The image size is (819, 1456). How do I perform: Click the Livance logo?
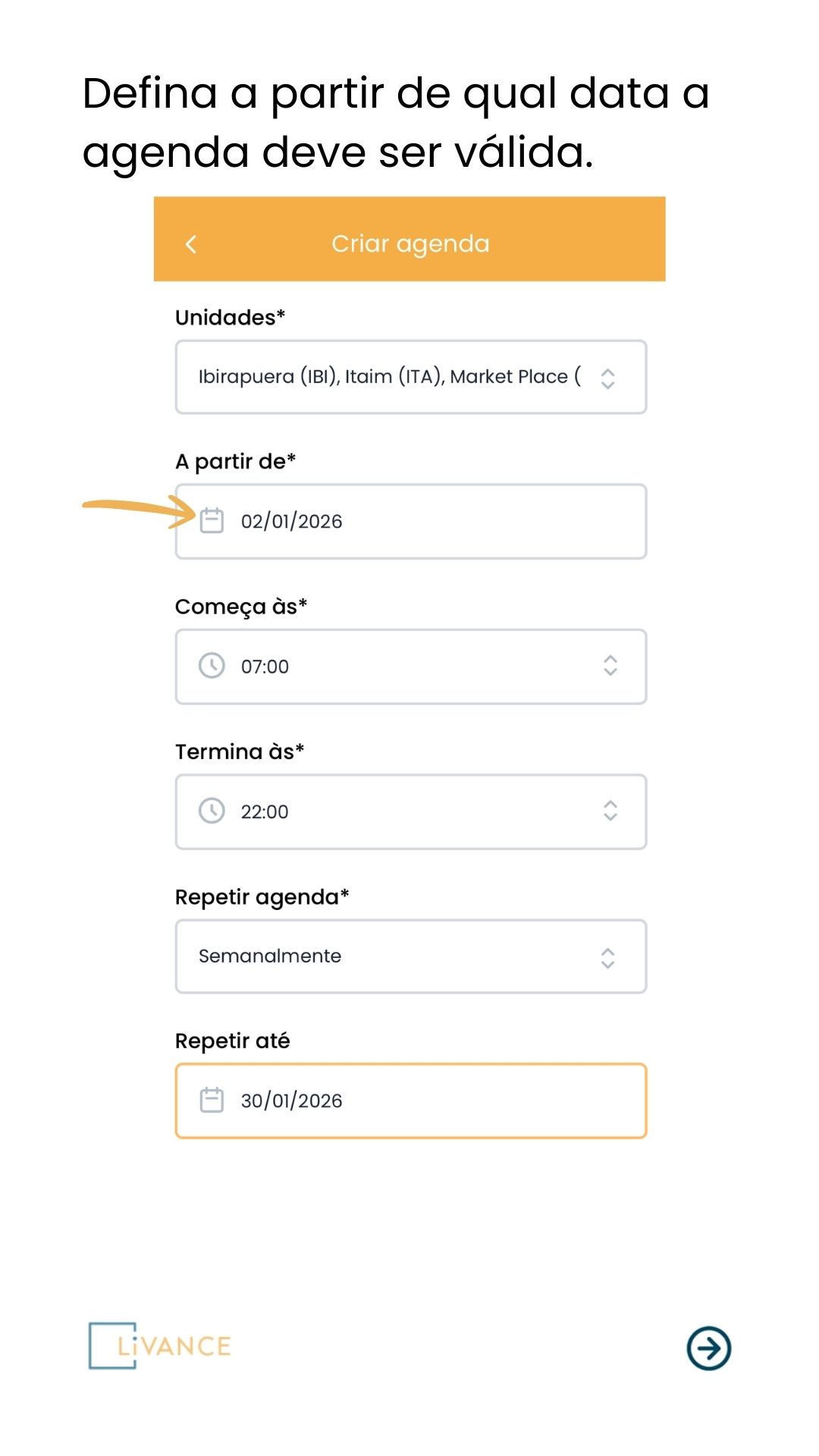pos(159,1345)
